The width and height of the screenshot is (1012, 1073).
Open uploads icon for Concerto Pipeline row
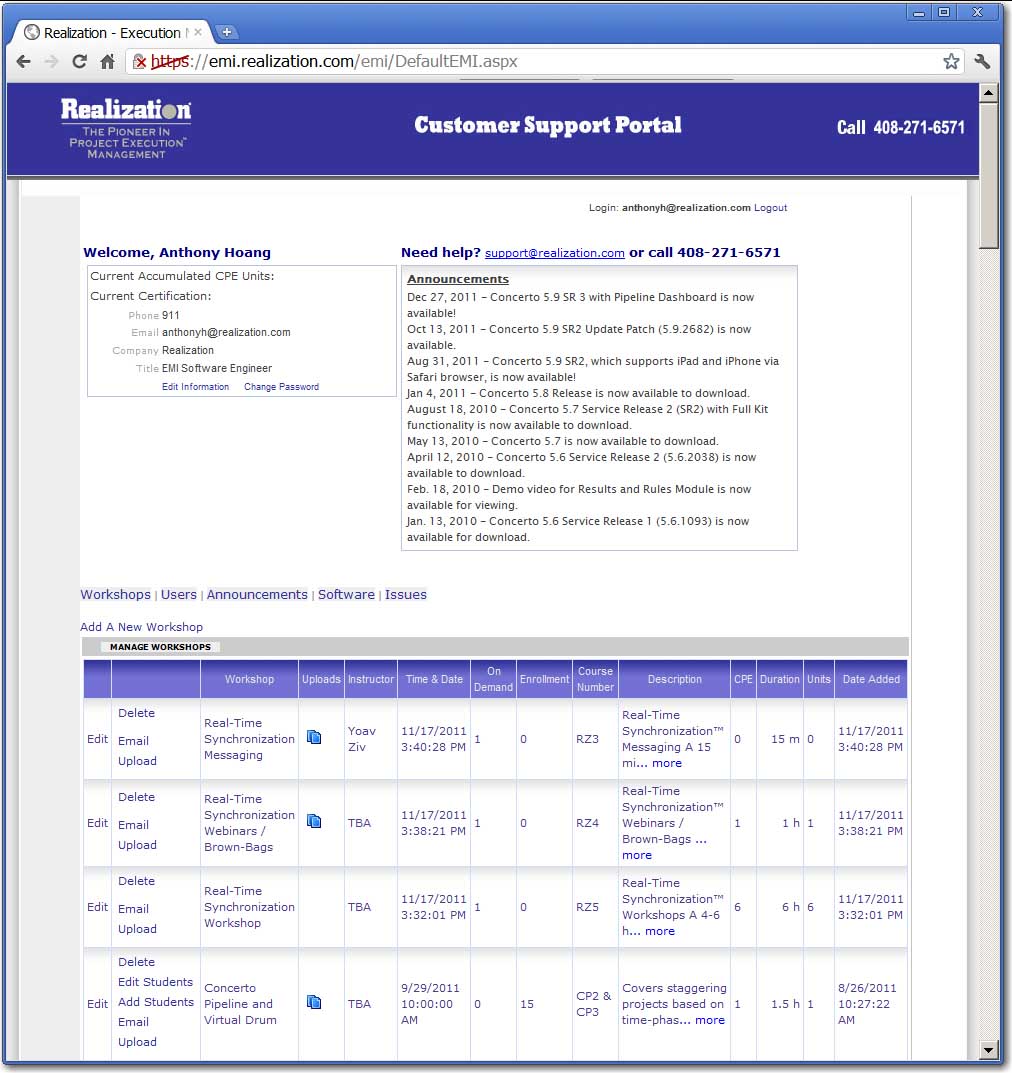click(x=314, y=1003)
